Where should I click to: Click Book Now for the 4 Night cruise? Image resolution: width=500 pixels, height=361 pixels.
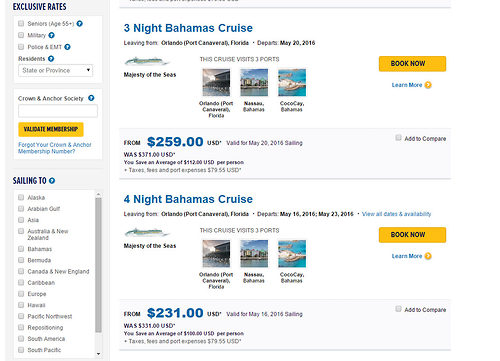pos(412,235)
